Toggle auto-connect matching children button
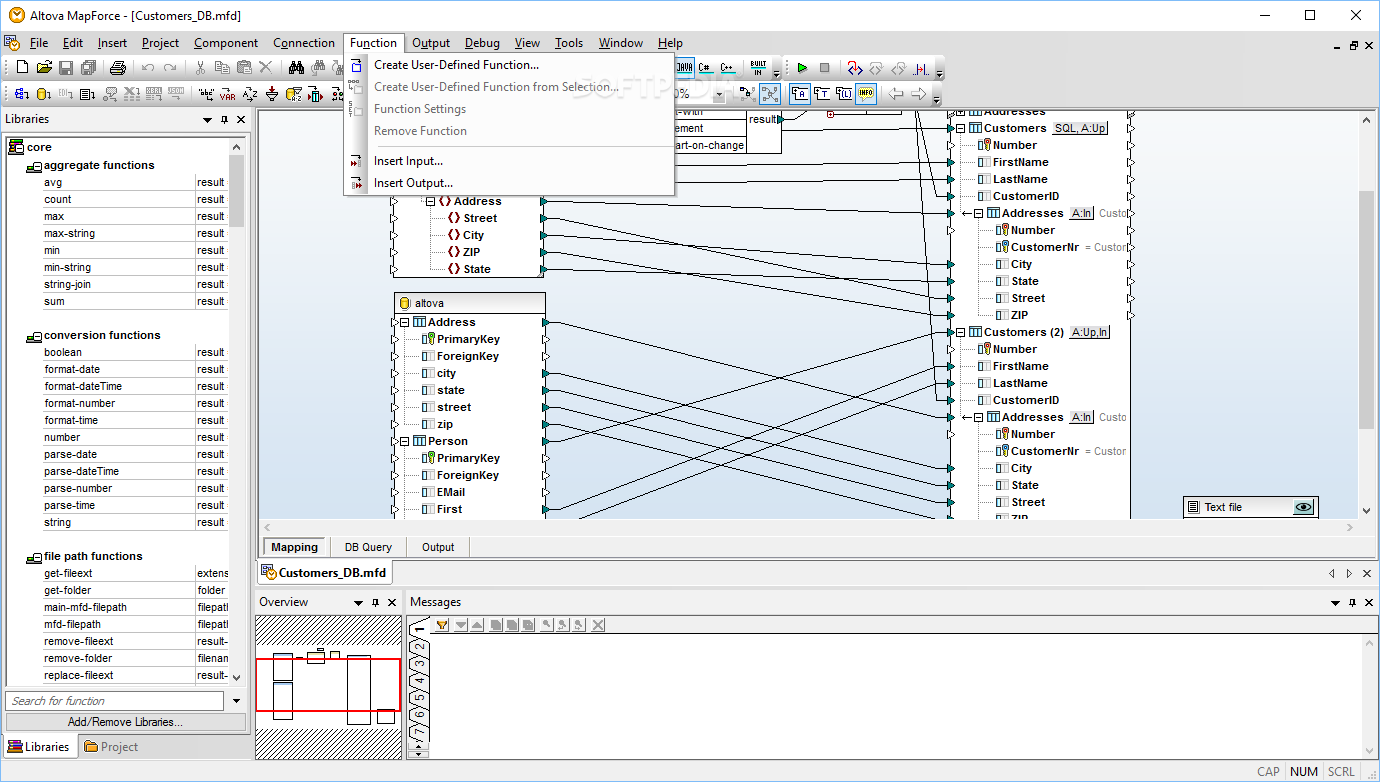 770,94
